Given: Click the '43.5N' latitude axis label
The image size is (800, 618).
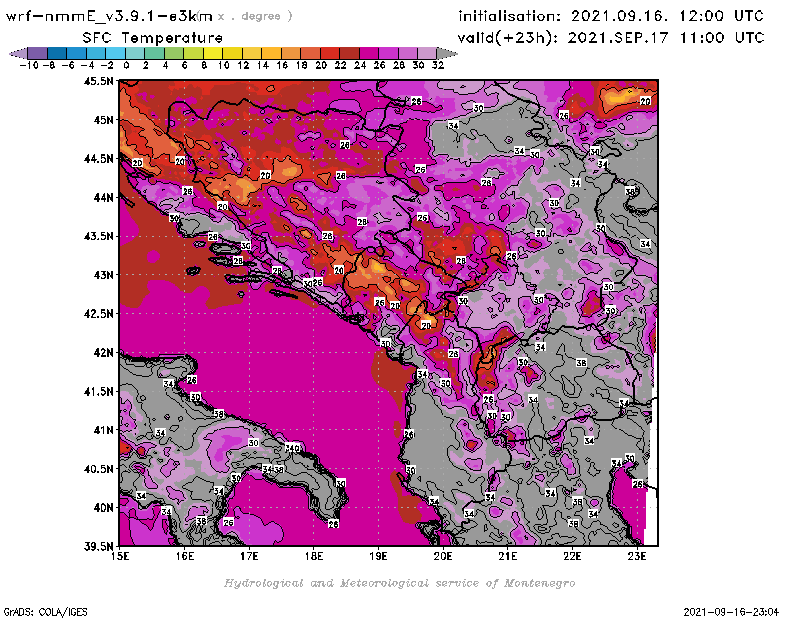Looking at the screenshot, I should (x=99, y=236).
